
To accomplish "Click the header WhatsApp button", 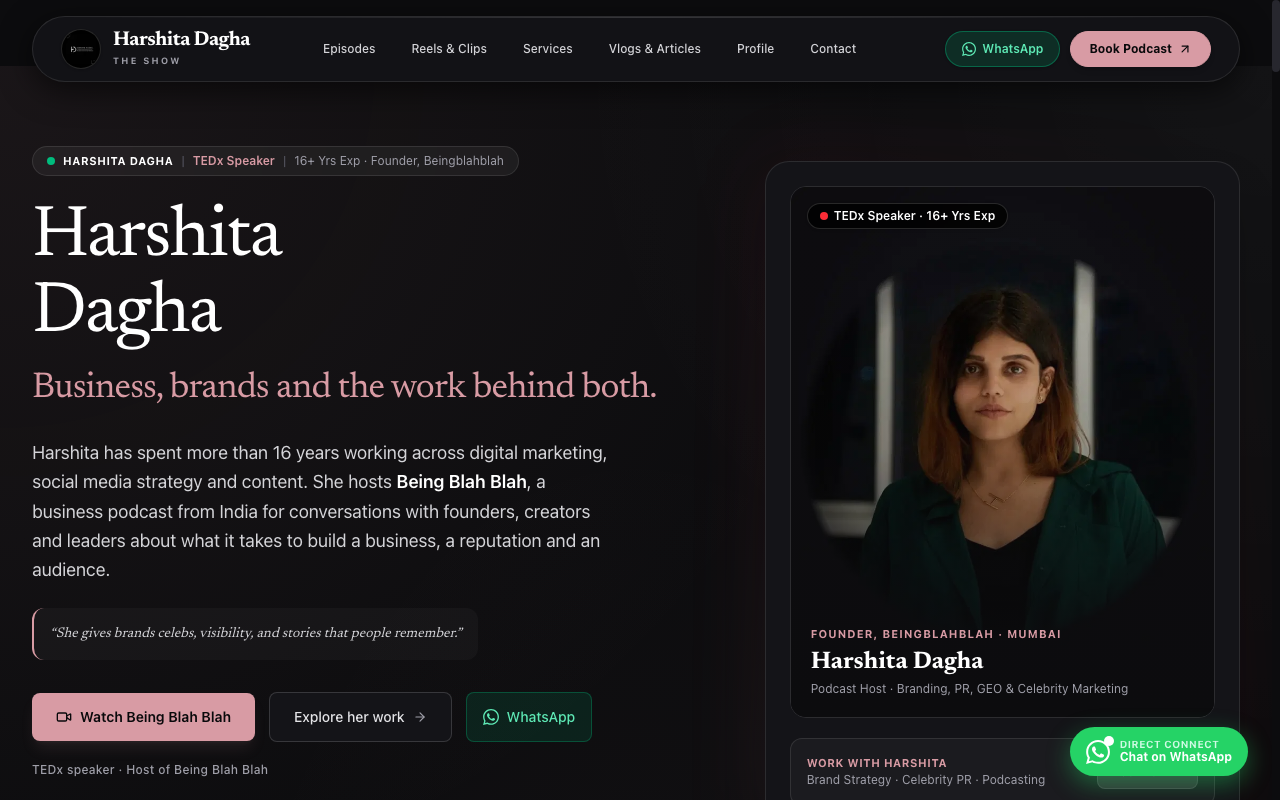I will 1002,49.
